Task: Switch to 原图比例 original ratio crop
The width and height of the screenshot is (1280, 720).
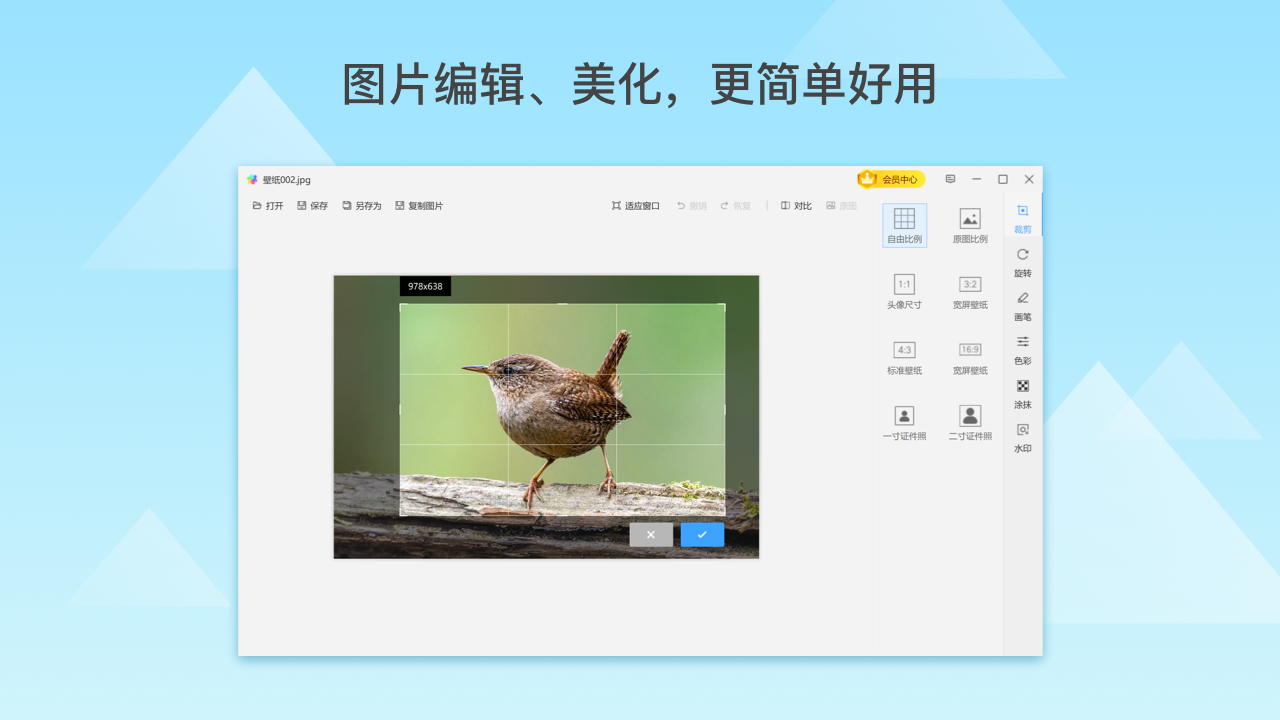Action: tap(968, 224)
